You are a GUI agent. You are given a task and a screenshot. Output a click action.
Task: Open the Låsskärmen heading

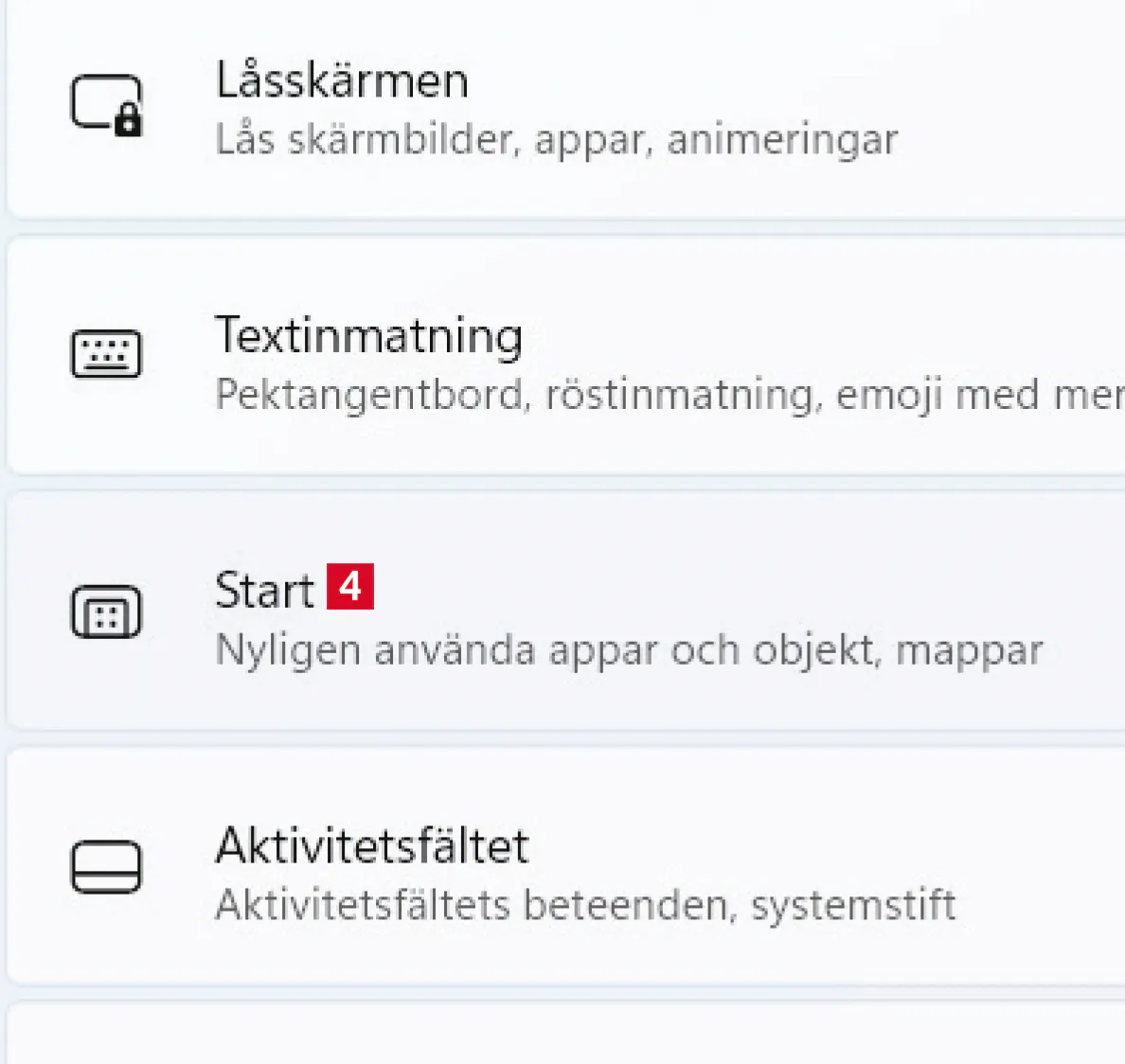342,80
